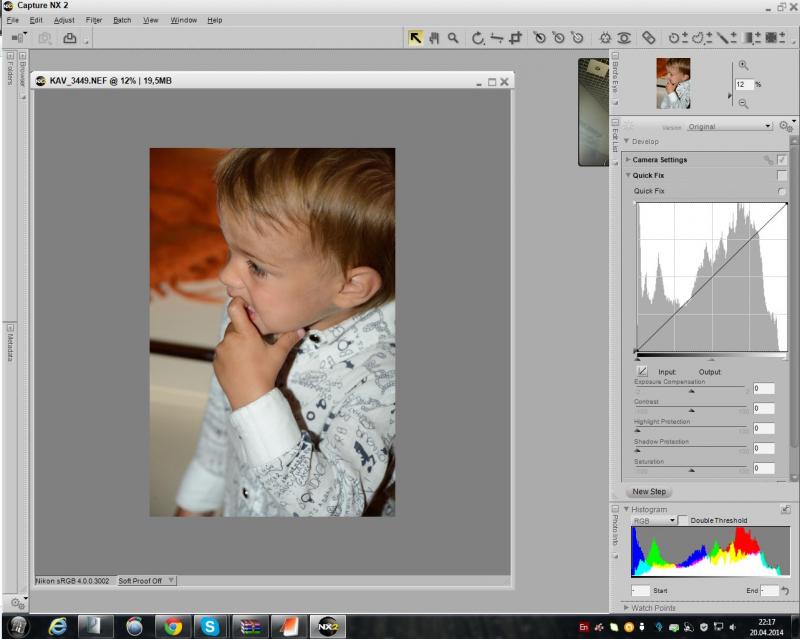
Task: Open the Filter menu
Action: (x=94, y=20)
